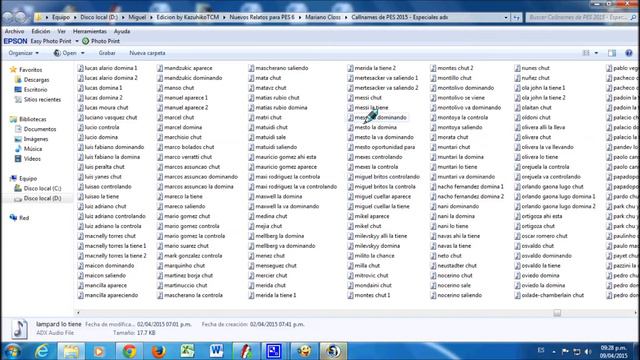Select Bibliotecas in the navigation pane
The width and height of the screenshot is (640, 360).
click(x=33, y=120)
